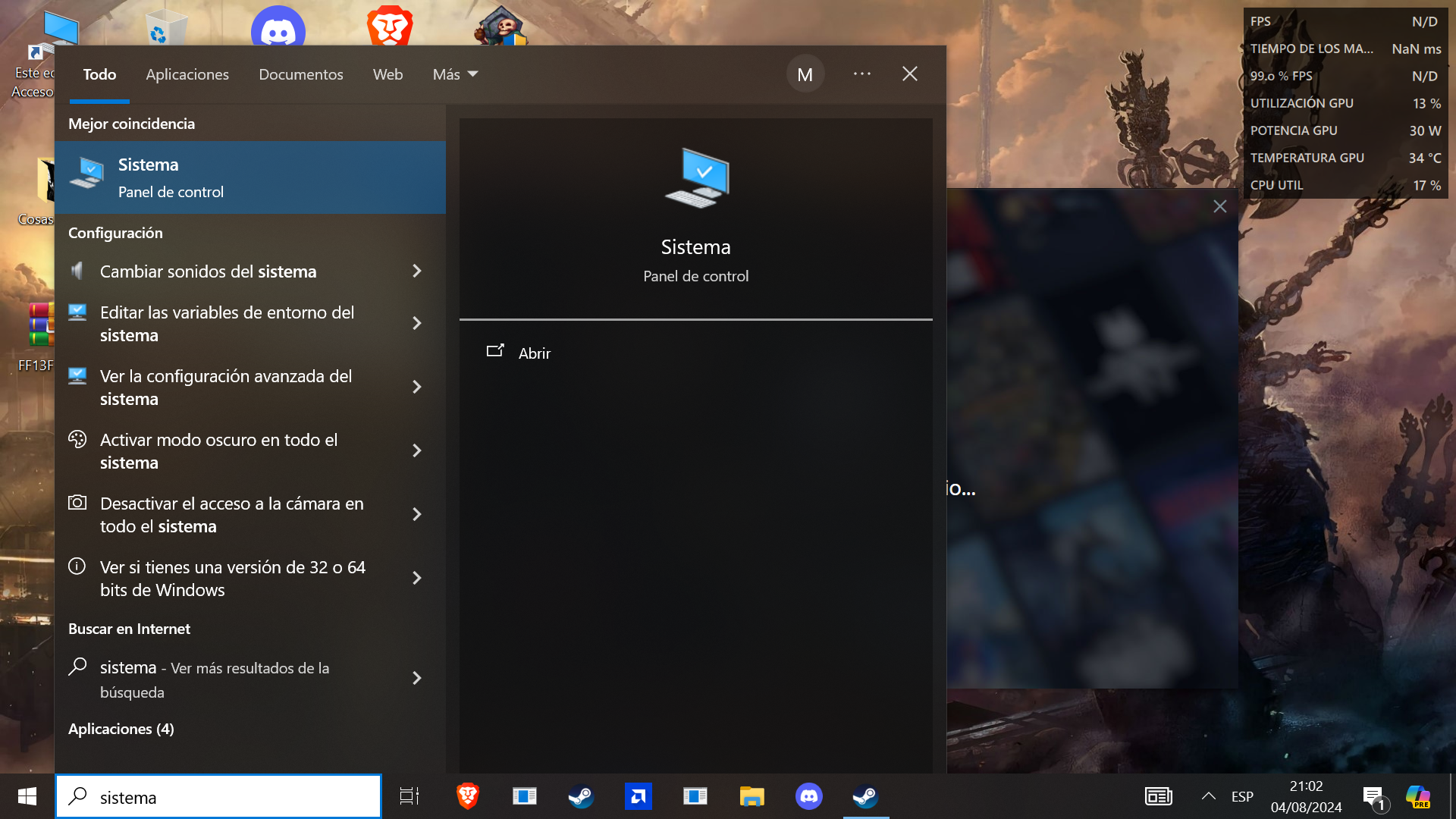Expand the web search sistema arrow
The height and width of the screenshot is (819, 1456).
416,679
